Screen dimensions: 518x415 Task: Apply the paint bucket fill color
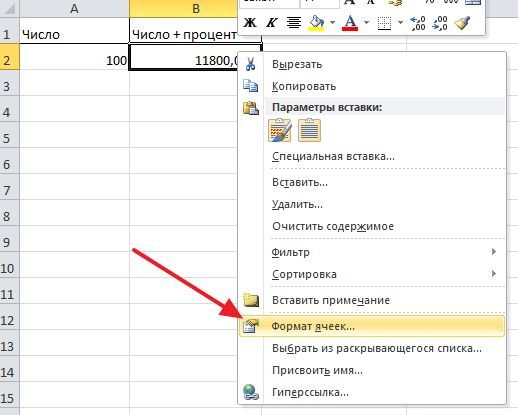tap(317, 23)
